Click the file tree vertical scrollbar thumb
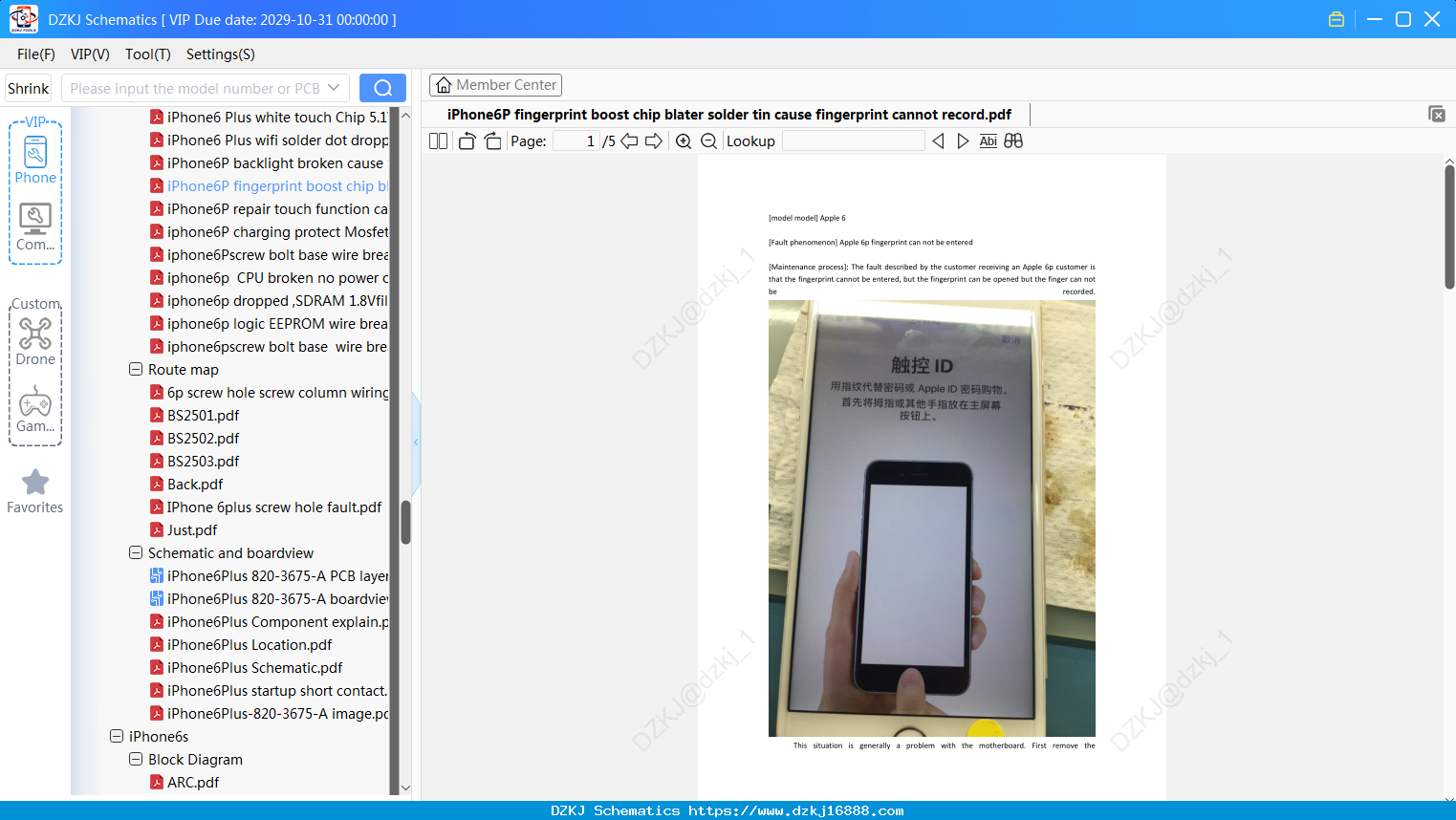Image resolution: width=1456 pixels, height=820 pixels. point(405,522)
